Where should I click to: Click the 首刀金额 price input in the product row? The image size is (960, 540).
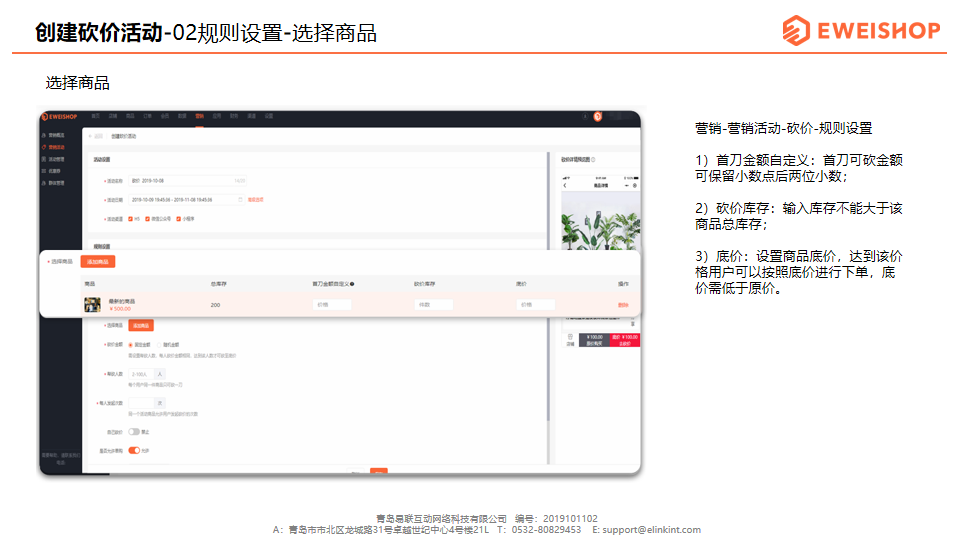coord(332,304)
